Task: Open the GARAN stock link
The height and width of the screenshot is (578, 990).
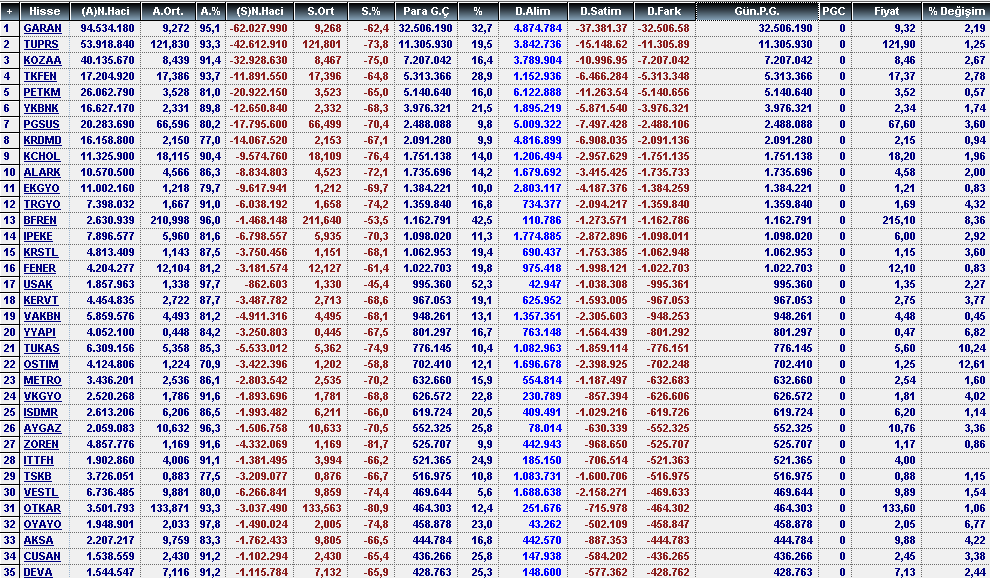Action: pos(42,28)
